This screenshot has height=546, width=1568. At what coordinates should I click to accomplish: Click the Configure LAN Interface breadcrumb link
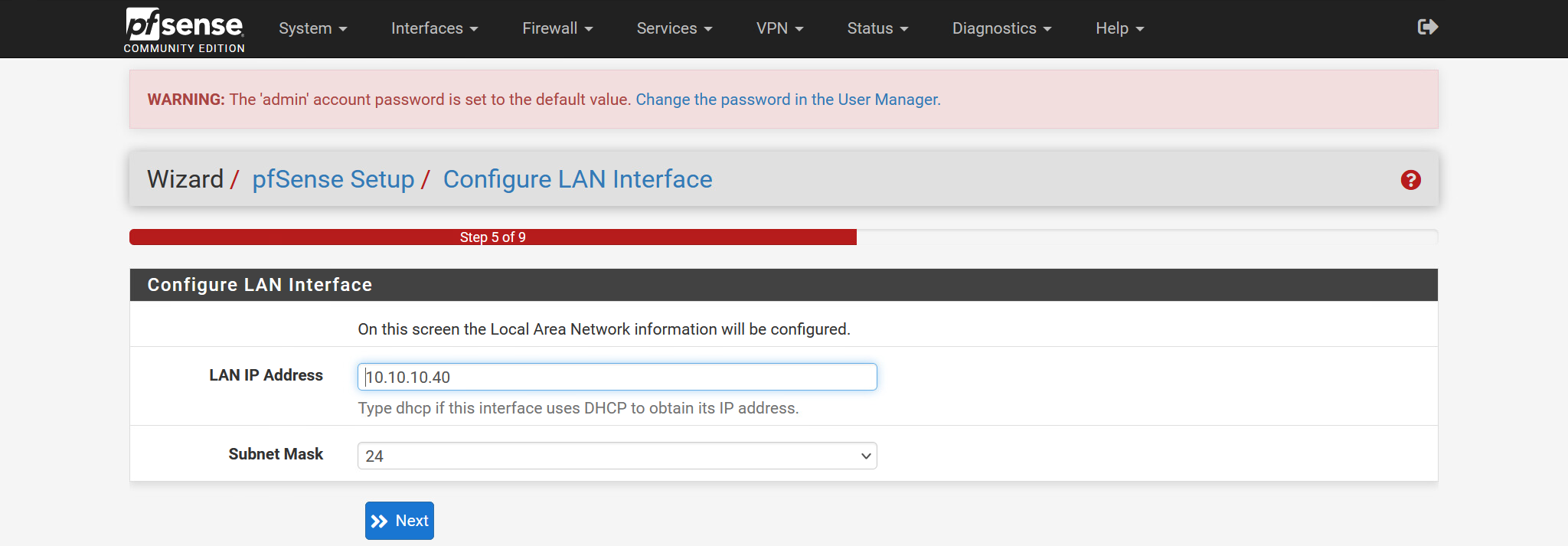click(x=577, y=179)
